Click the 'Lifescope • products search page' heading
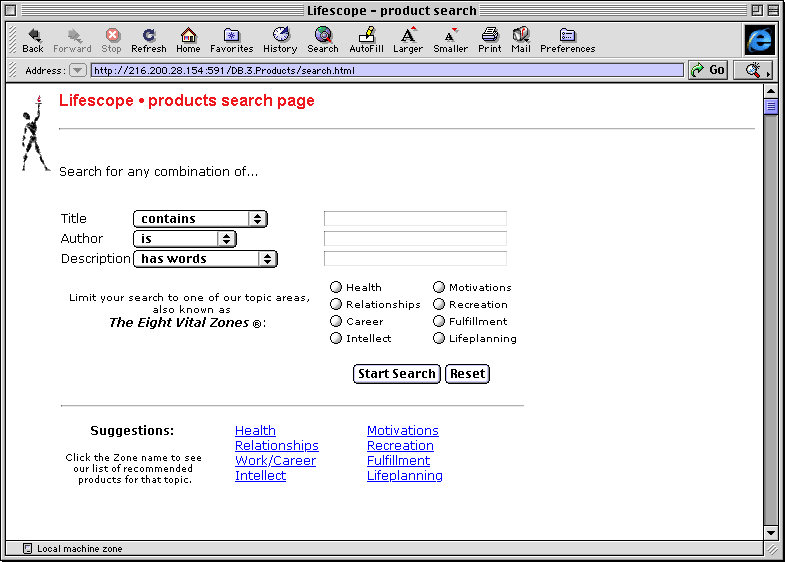Screen dimensions: 785x562 [x=187, y=101]
